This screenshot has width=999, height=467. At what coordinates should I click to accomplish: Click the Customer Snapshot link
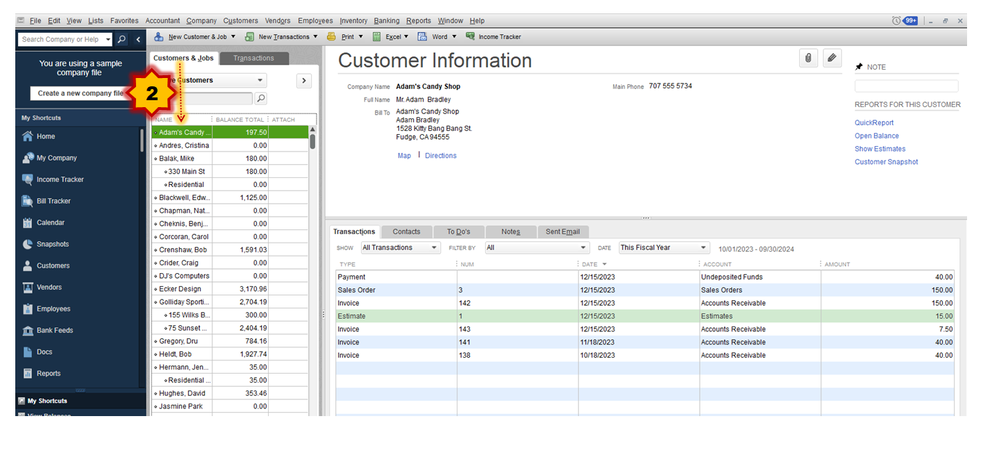(886, 162)
